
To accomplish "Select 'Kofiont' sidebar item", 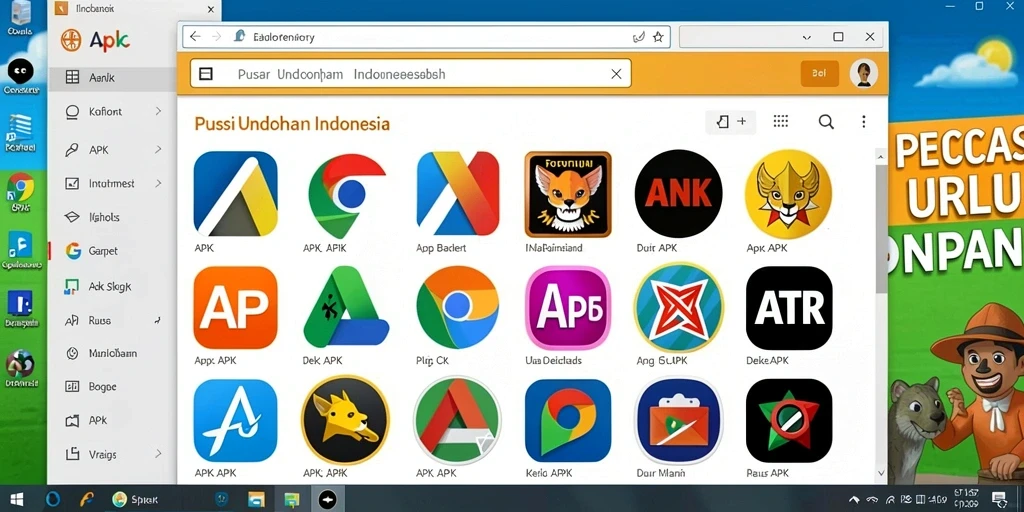I will [x=105, y=112].
